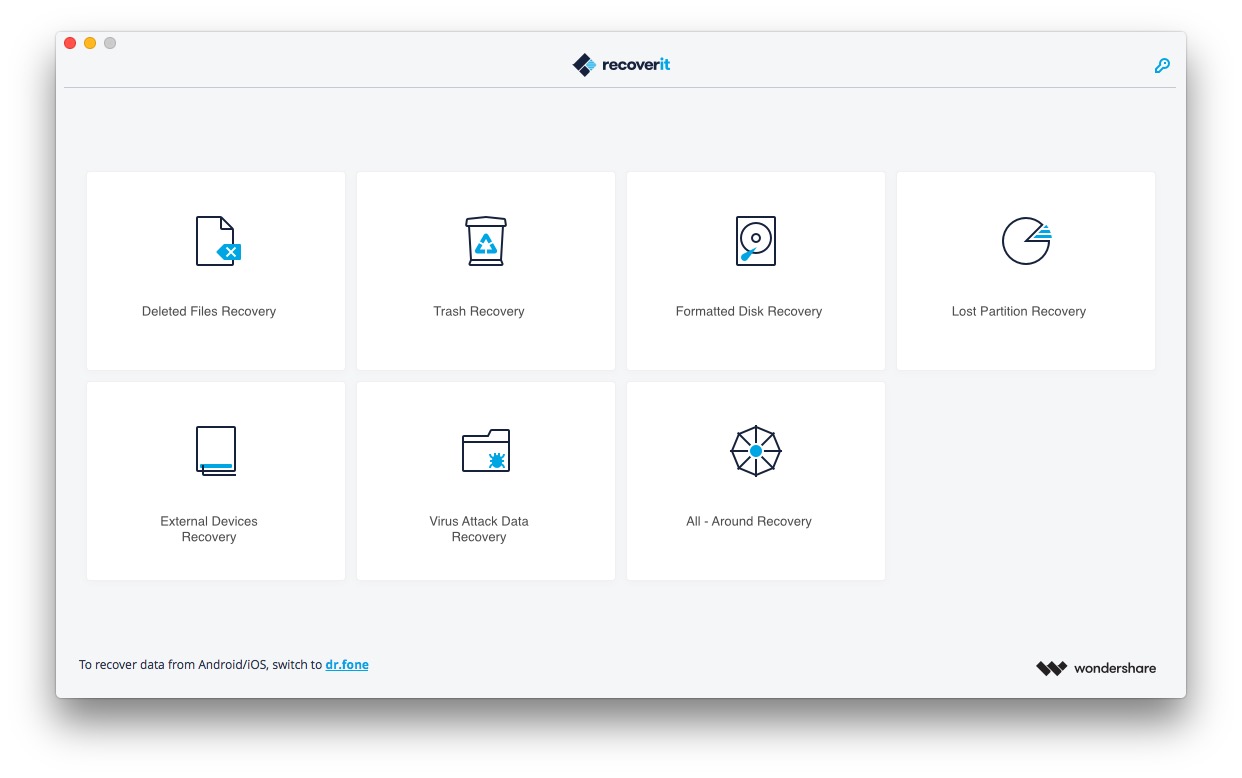This screenshot has width=1242, height=778.
Task: Select the All - Around Recovery label
Action: point(749,522)
